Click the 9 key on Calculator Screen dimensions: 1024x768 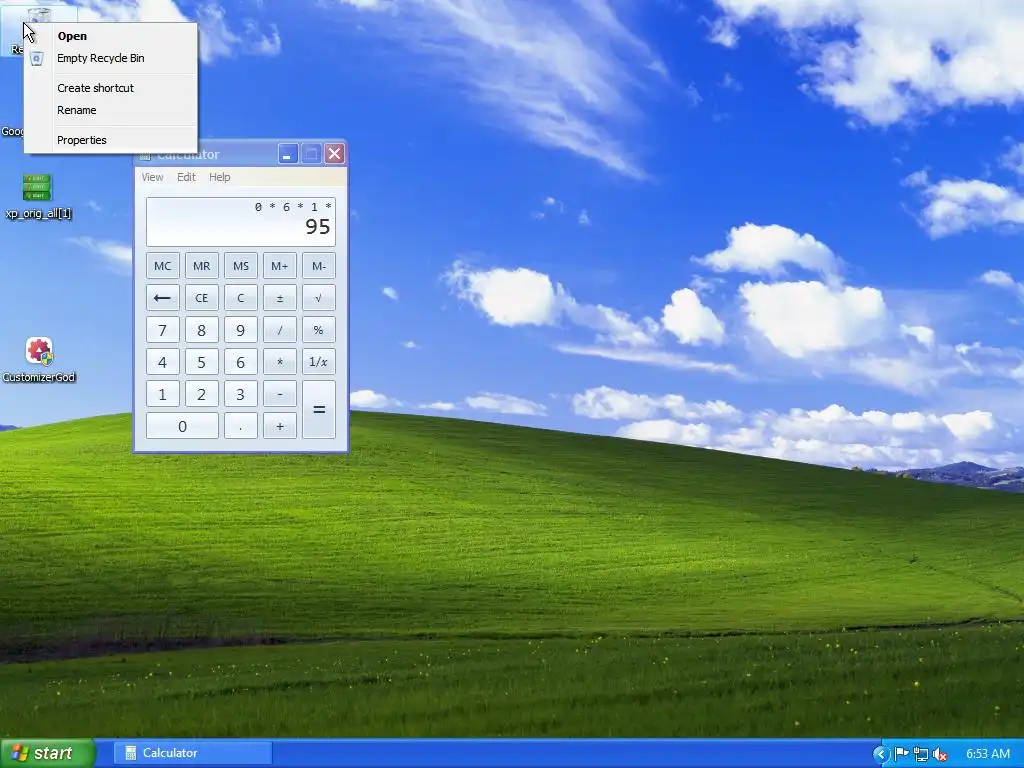241,330
